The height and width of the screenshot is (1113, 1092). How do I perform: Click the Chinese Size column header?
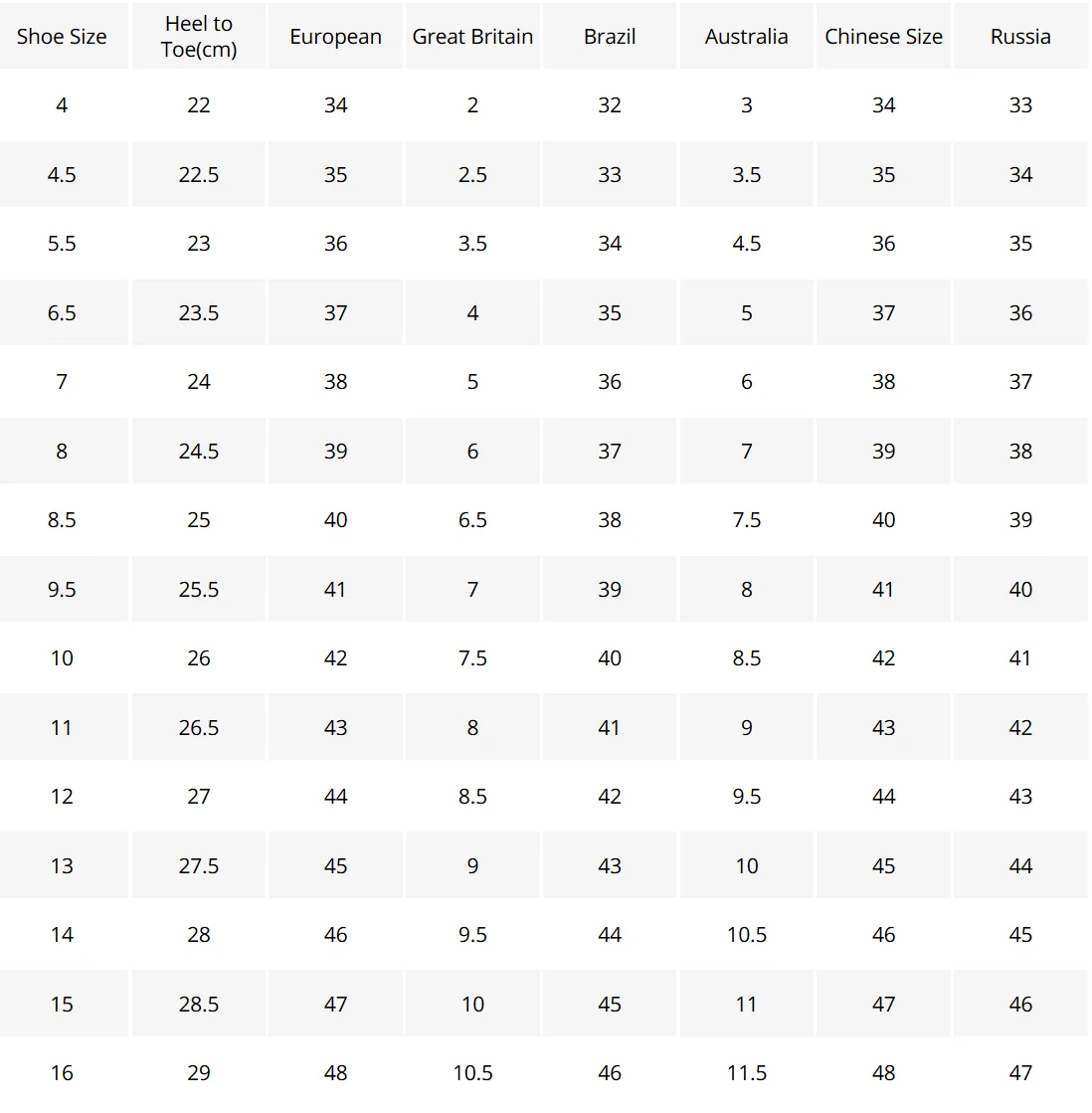click(x=883, y=36)
